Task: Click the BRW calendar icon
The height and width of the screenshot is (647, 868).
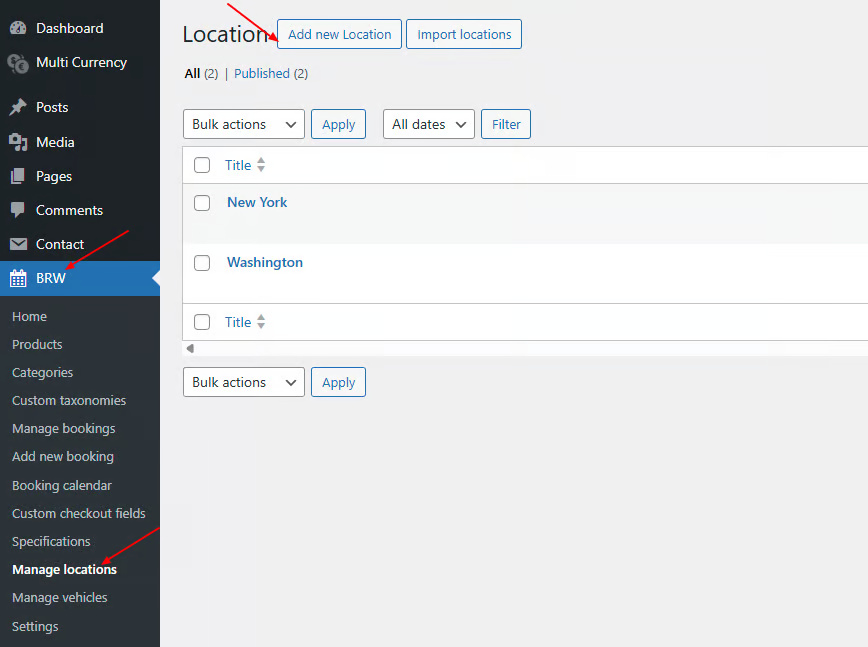Action: coord(18,278)
